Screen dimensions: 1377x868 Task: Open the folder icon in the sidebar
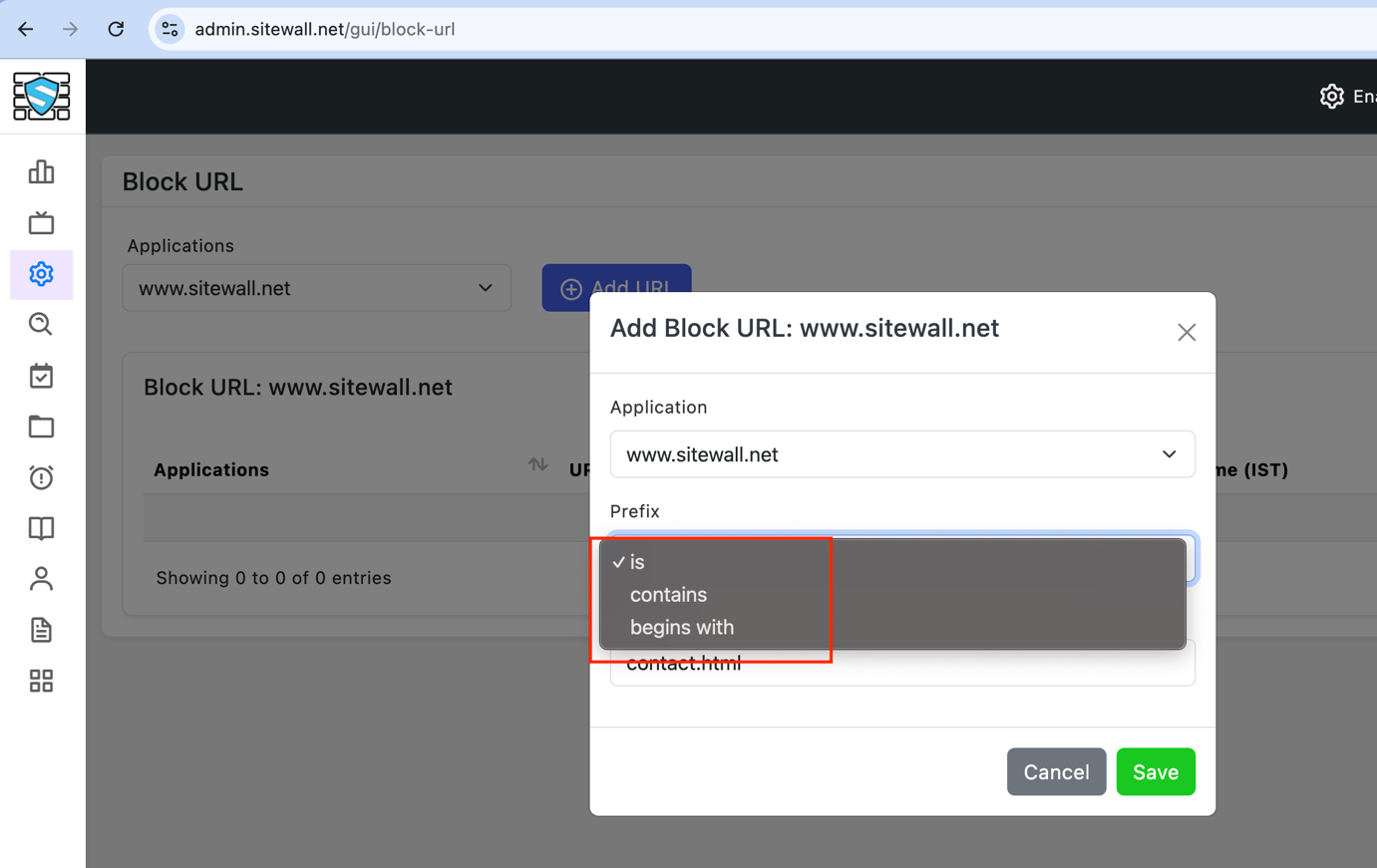tap(41, 427)
